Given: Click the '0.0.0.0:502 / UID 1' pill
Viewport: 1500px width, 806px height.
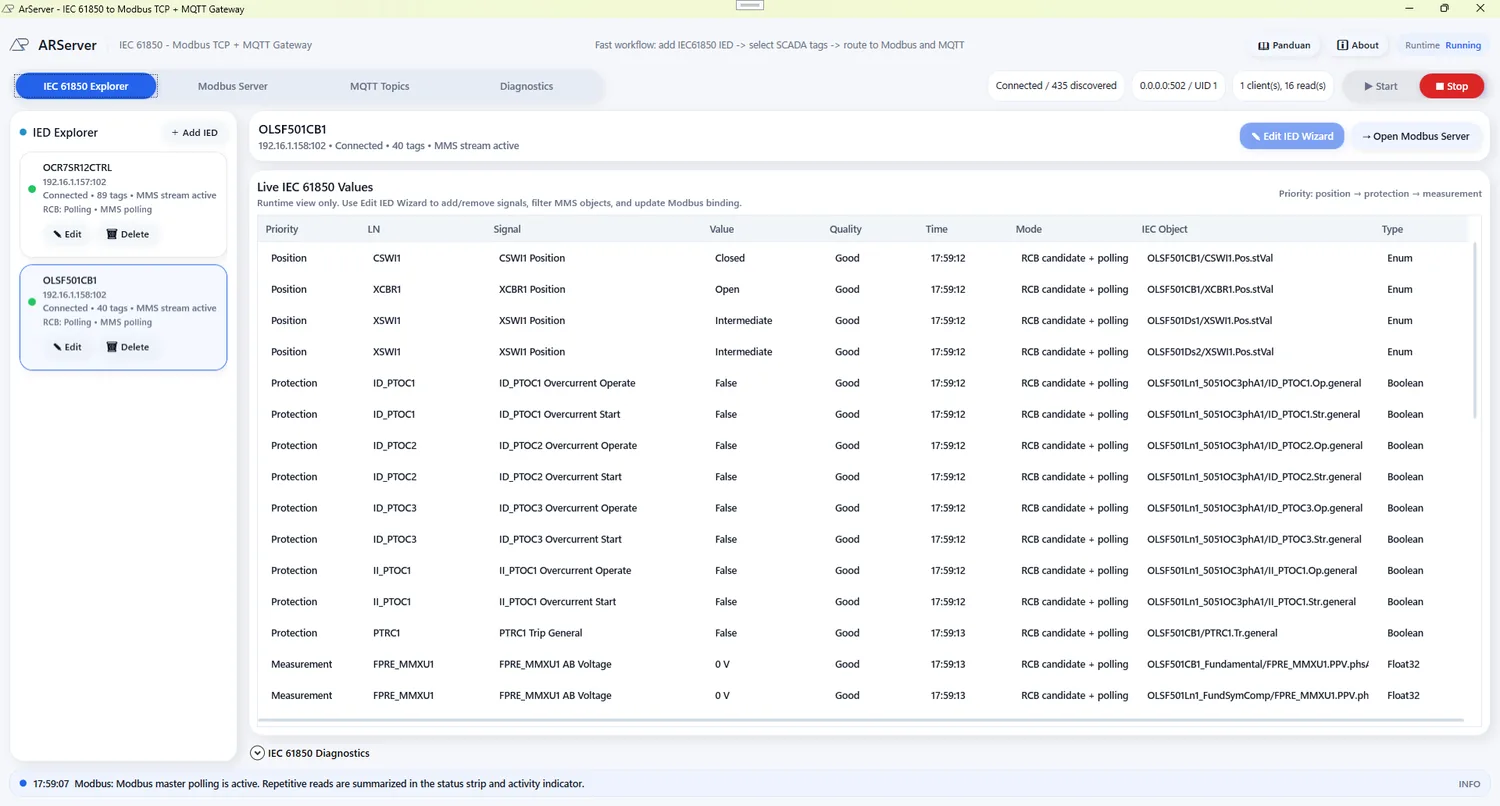Looking at the screenshot, I should [1178, 86].
